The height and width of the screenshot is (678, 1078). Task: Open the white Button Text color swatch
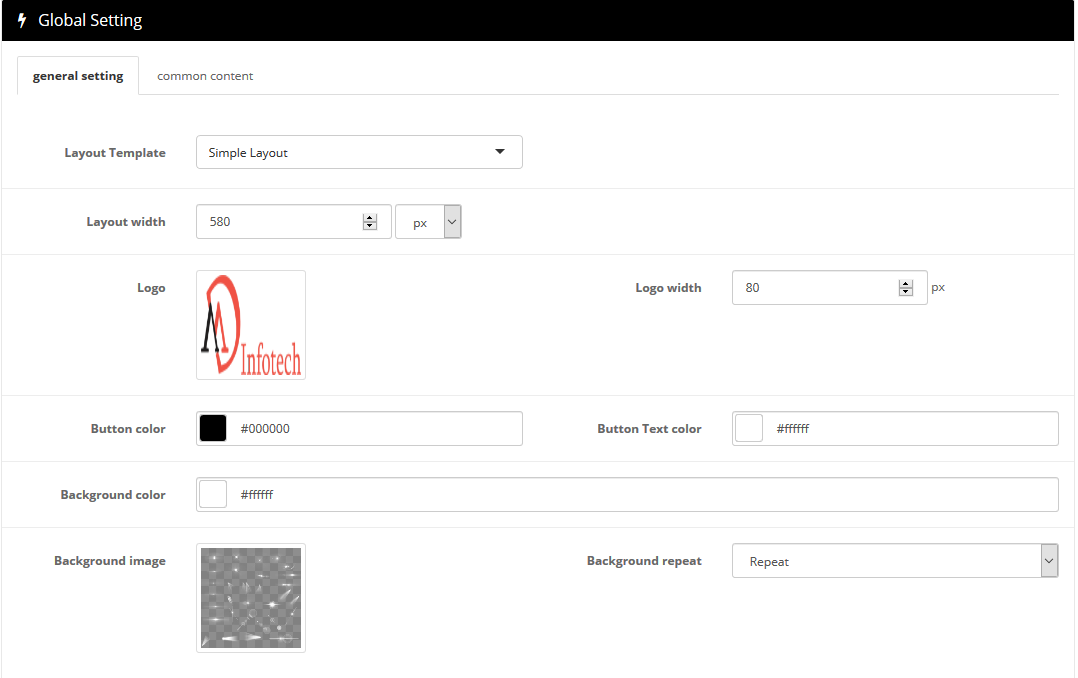point(749,428)
